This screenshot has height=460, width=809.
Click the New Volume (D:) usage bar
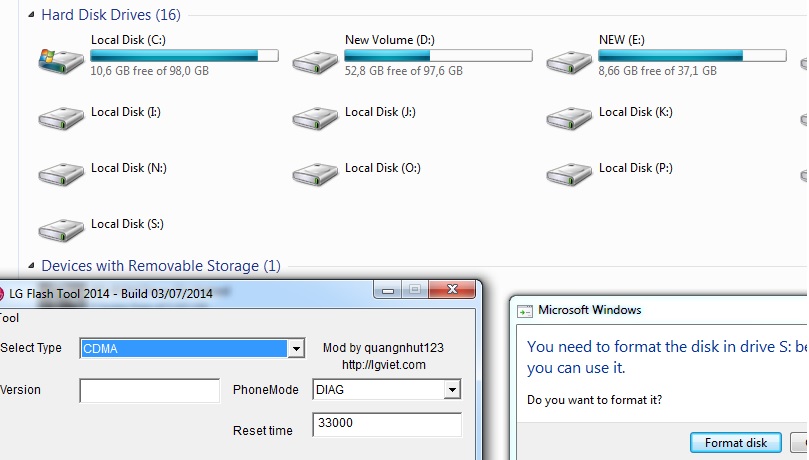(x=438, y=56)
